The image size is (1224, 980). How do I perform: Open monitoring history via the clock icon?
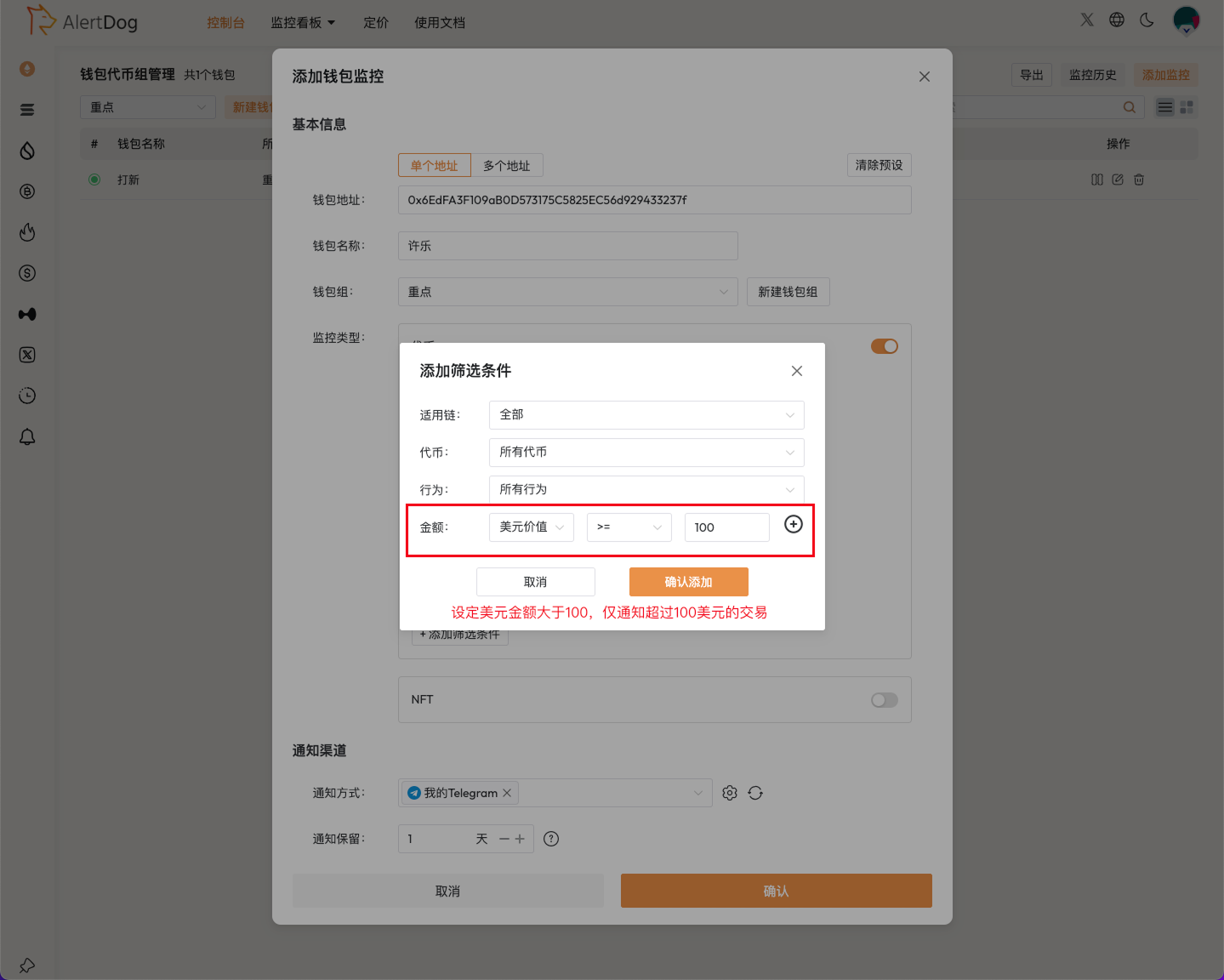pos(26,396)
